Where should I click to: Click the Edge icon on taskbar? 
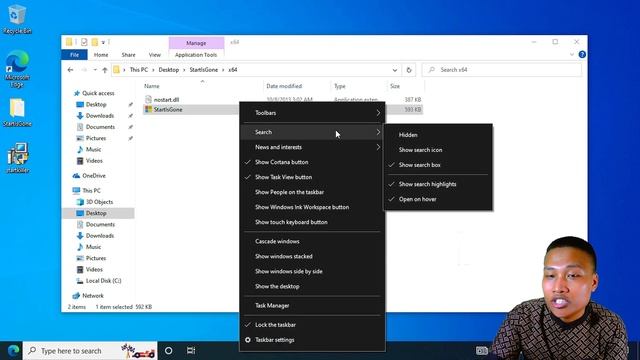point(13,351)
